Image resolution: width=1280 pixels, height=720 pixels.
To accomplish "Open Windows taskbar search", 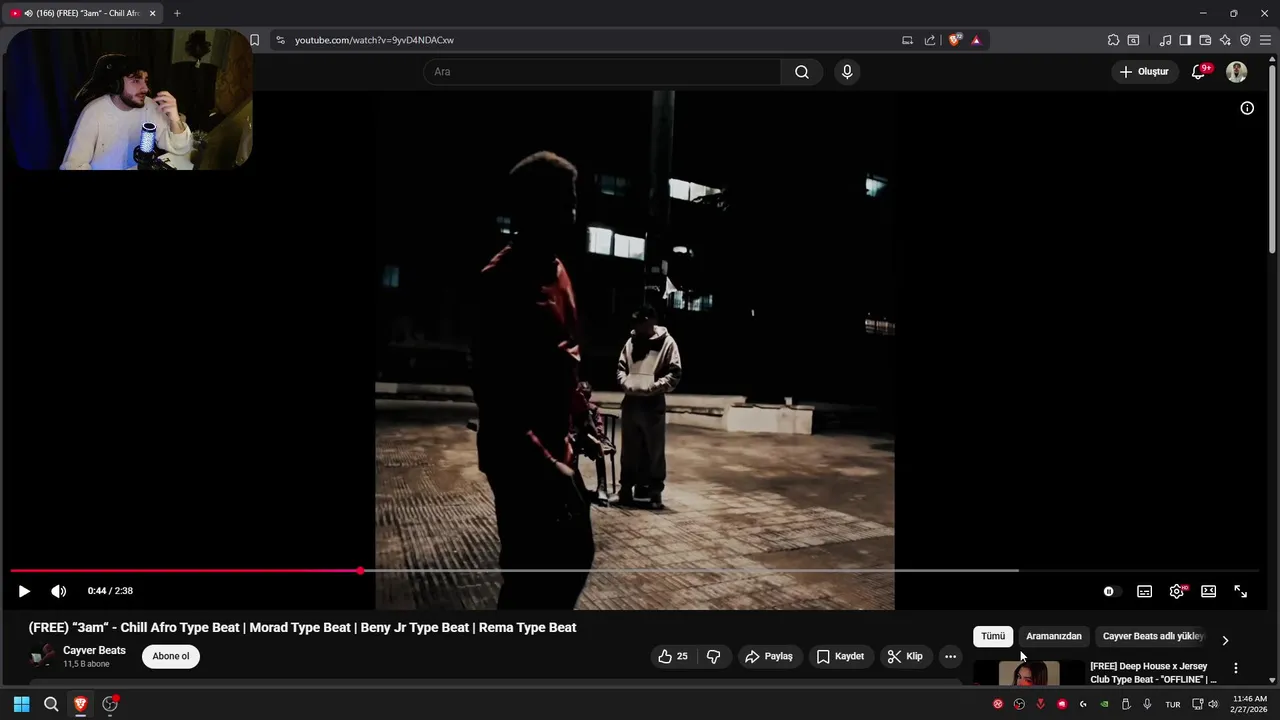I will (51, 704).
